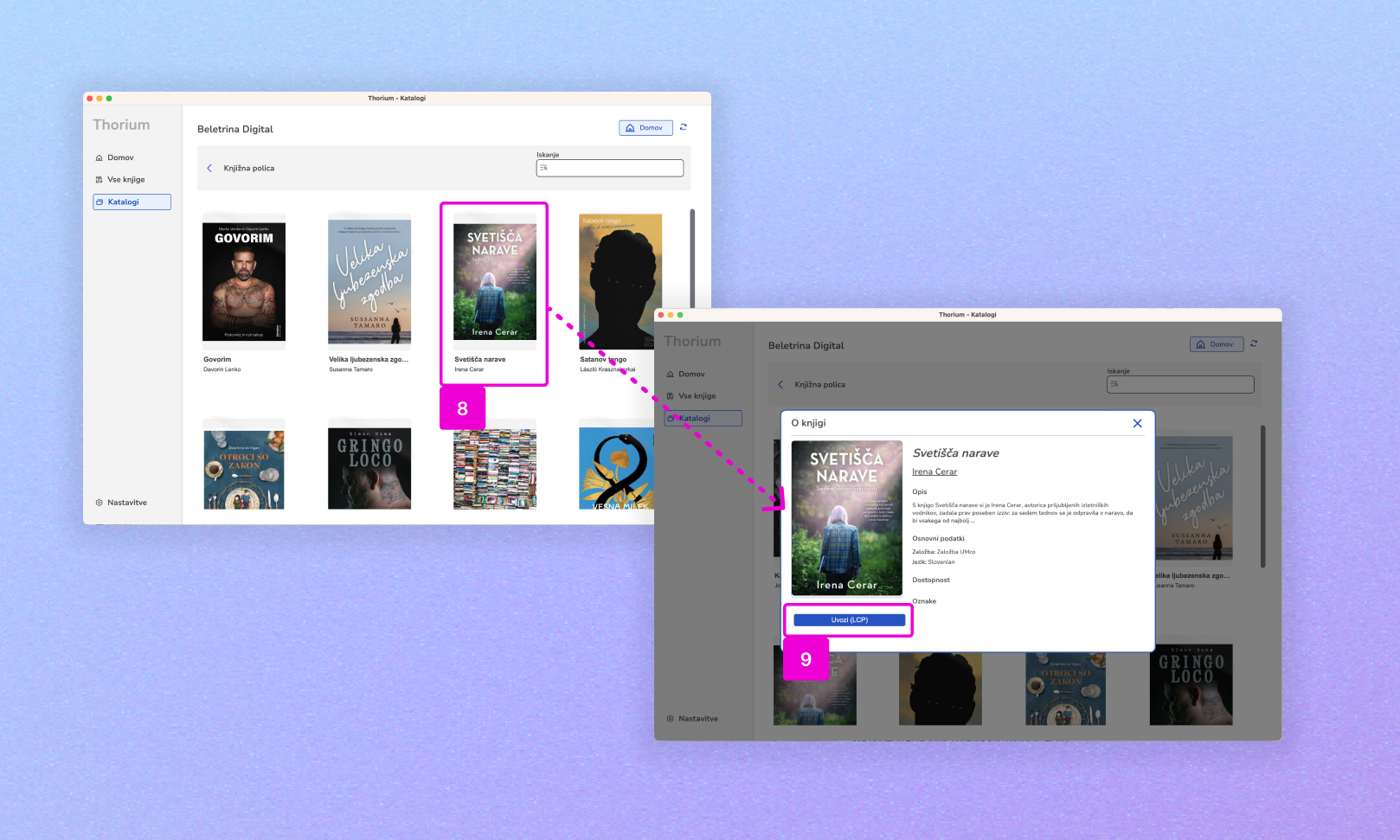Open the Otroci so zakon cover, back window
Screen dimensions: 1400x840
[244, 470]
